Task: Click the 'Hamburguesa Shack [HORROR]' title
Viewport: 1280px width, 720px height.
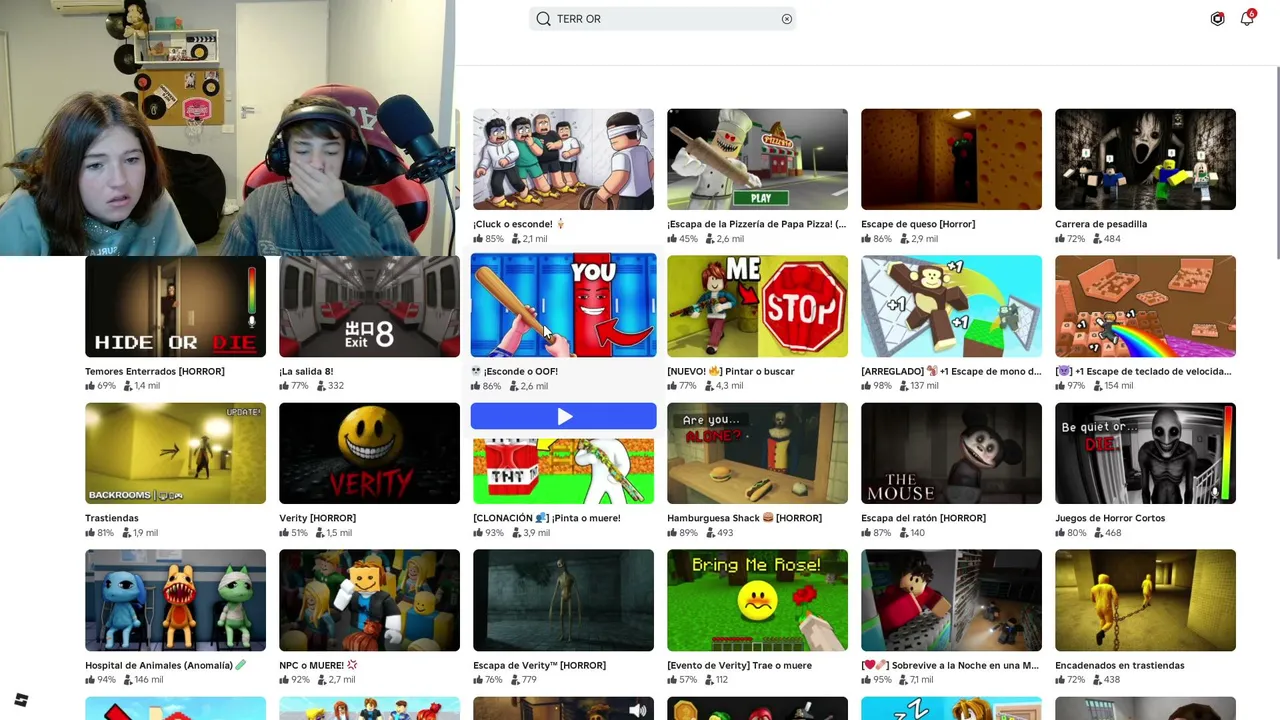Action: pos(745,518)
